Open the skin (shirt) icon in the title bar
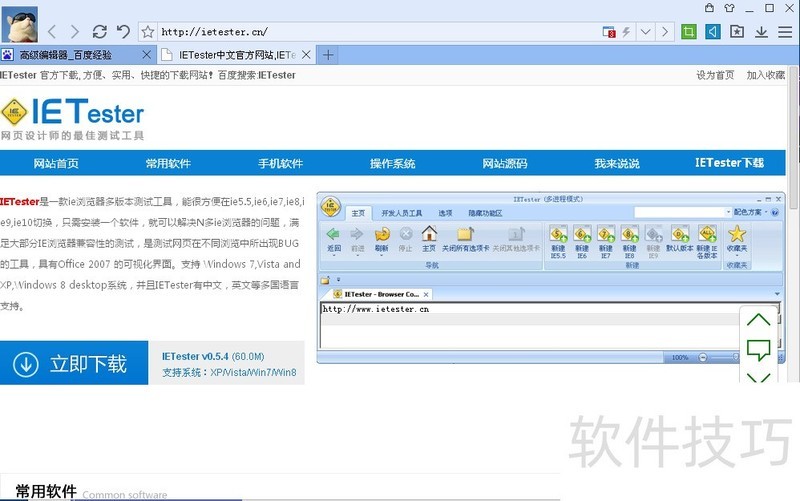Image resolution: width=800 pixels, height=501 pixels. tap(729, 8)
